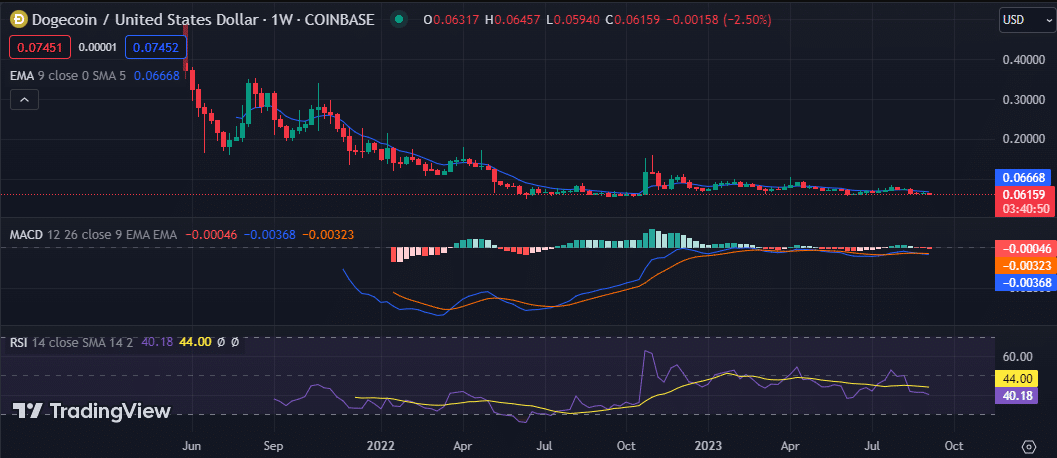Collapse the indicator legend with the chevron
Screen dimensions: 1057x458
24,101
